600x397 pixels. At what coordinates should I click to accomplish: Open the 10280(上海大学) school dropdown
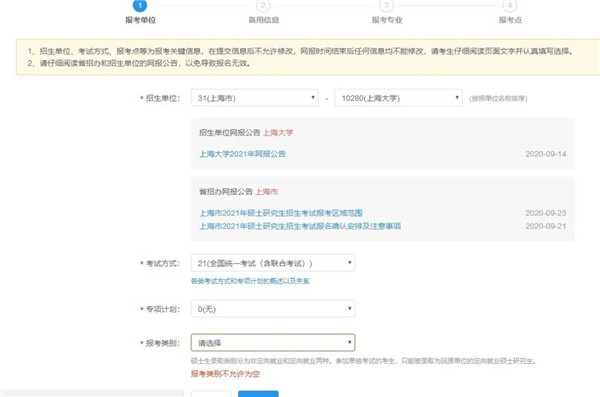click(398, 98)
